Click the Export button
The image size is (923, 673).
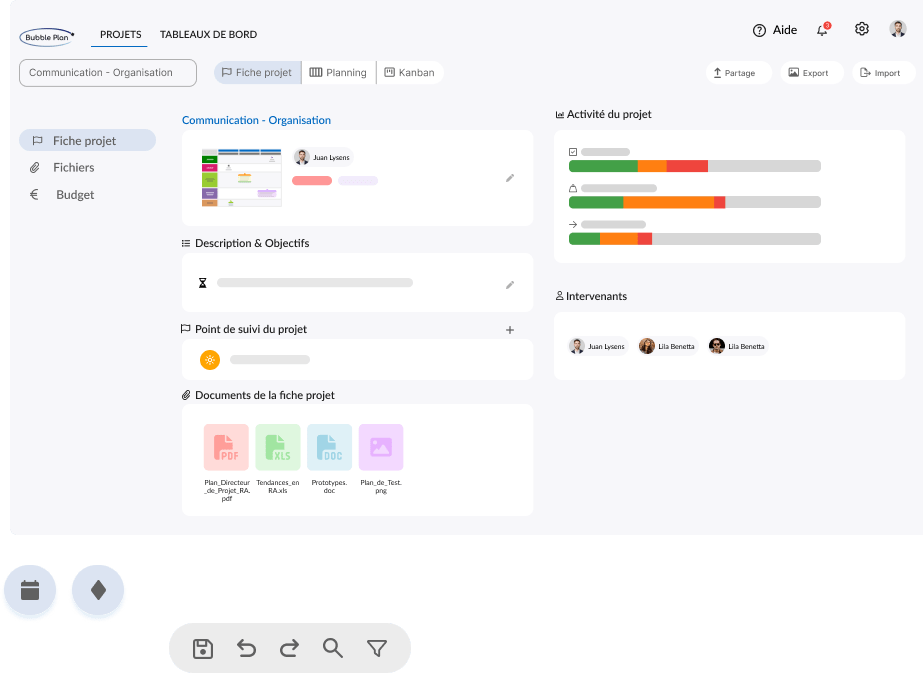point(809,73)
